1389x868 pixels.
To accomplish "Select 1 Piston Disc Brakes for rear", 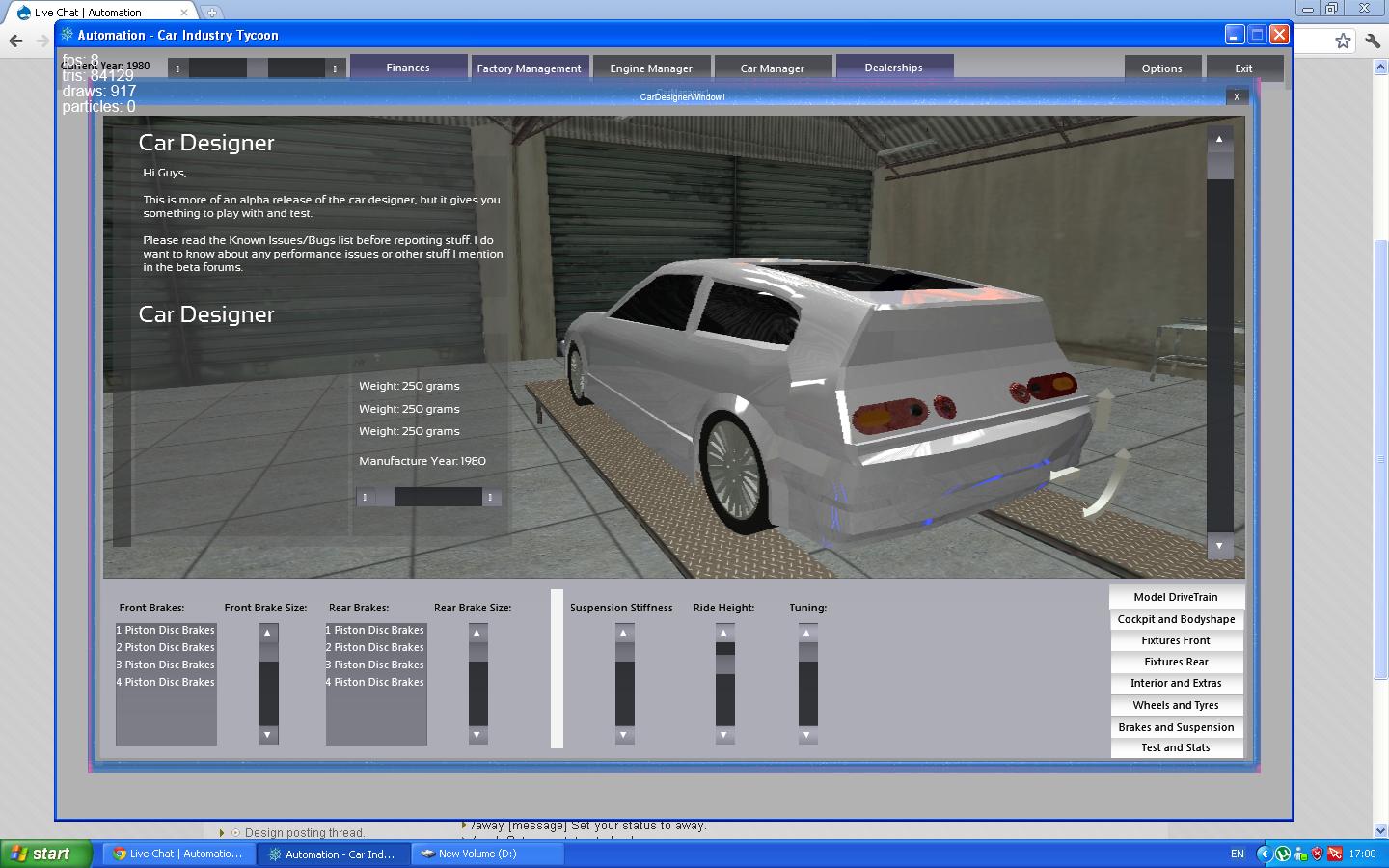I will tap(375, 630).
